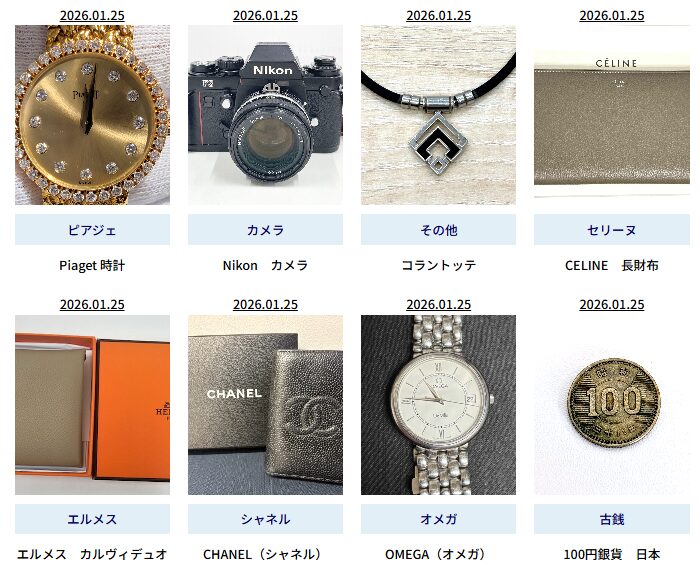Choose the セリーヌ category button
Viewport: 700px width, 570px height.
[x=612, y=229]
